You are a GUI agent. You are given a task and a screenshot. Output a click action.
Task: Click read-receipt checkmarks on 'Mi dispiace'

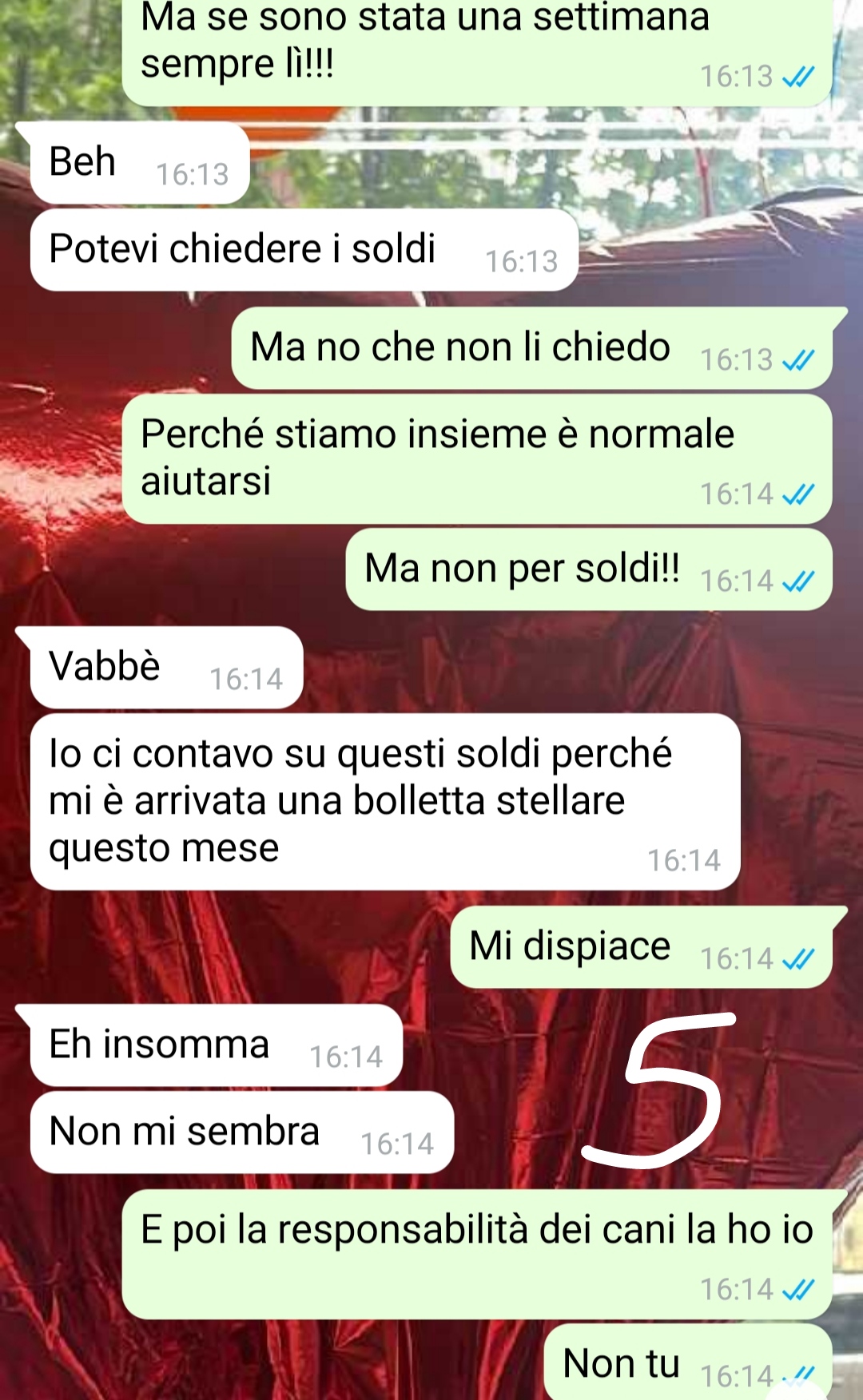tap(798, 958)
